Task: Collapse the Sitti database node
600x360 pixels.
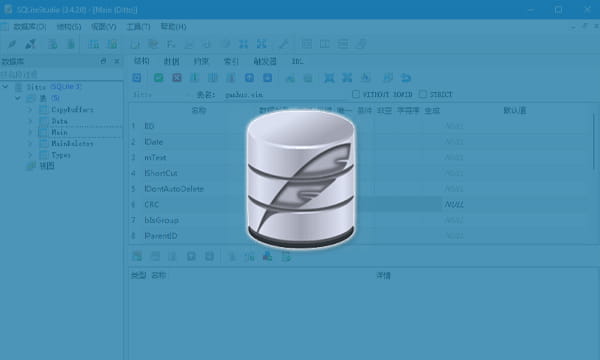Action: pos(5,87)
